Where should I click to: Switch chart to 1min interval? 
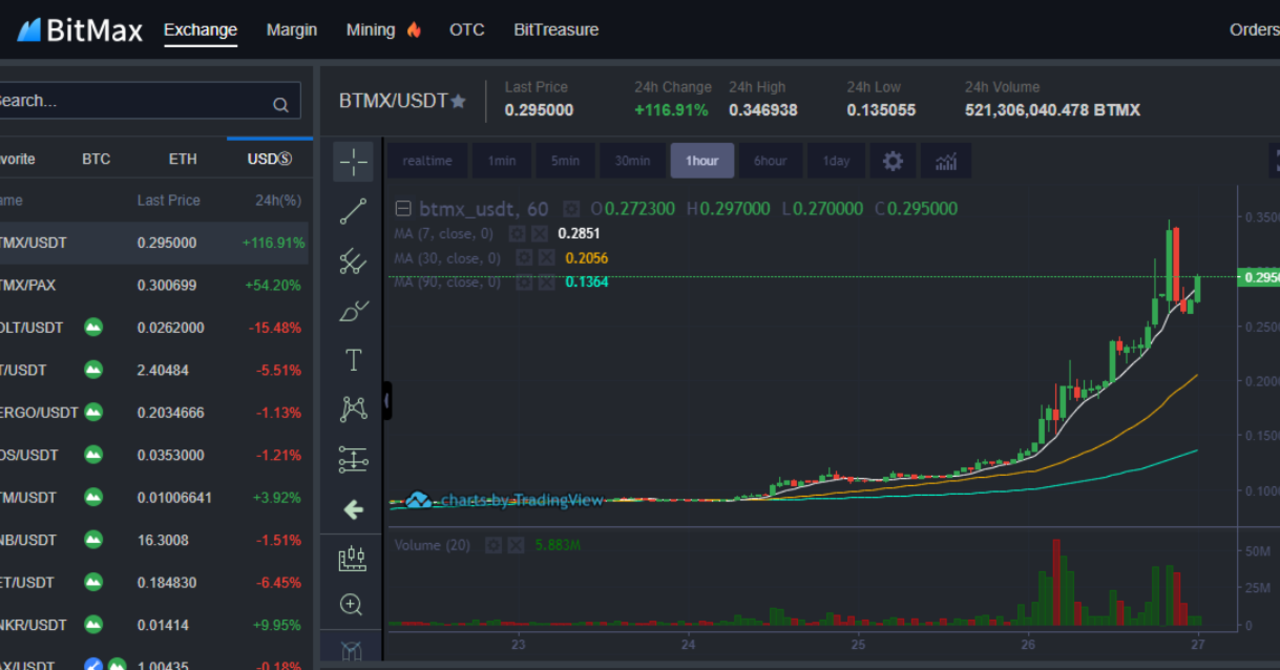pyautogui.click(x=502, y=161)
